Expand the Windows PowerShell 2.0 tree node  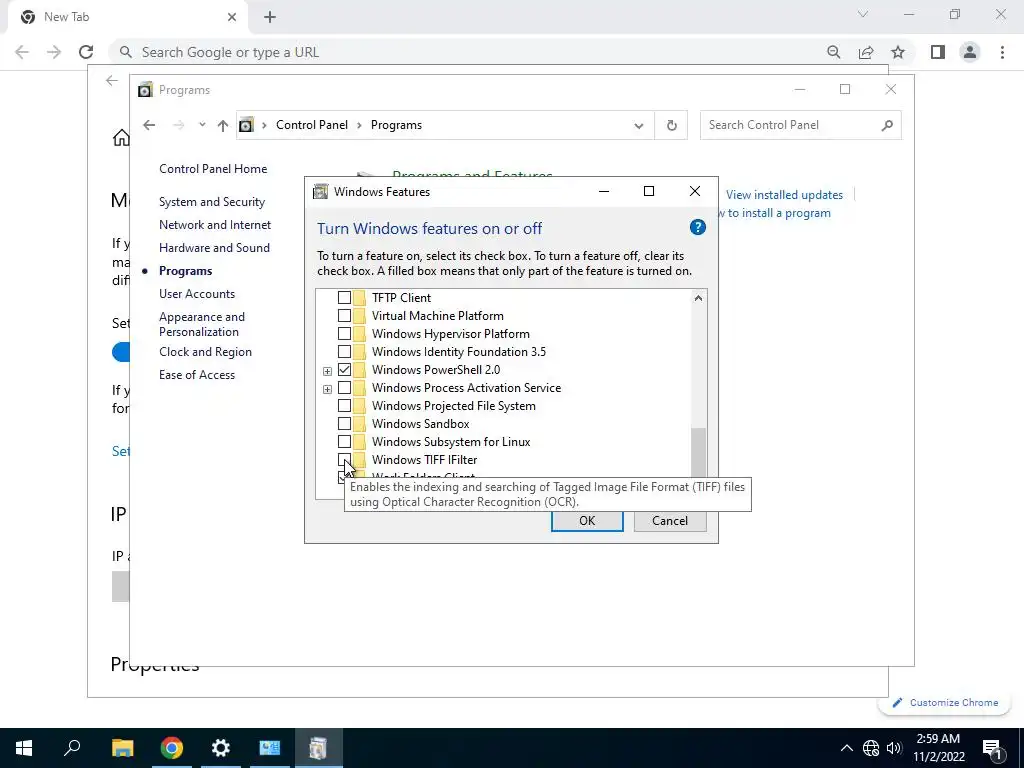pos(327,371)
